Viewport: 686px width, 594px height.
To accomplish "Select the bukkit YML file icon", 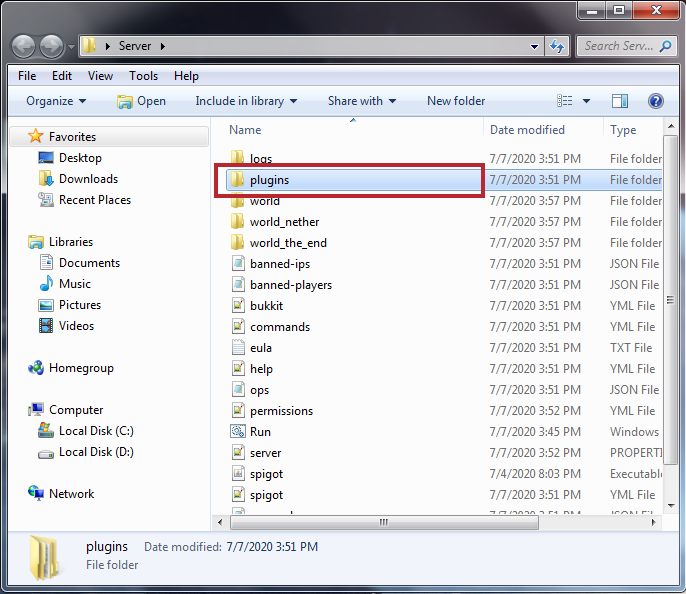I will [x=238, y=305].
